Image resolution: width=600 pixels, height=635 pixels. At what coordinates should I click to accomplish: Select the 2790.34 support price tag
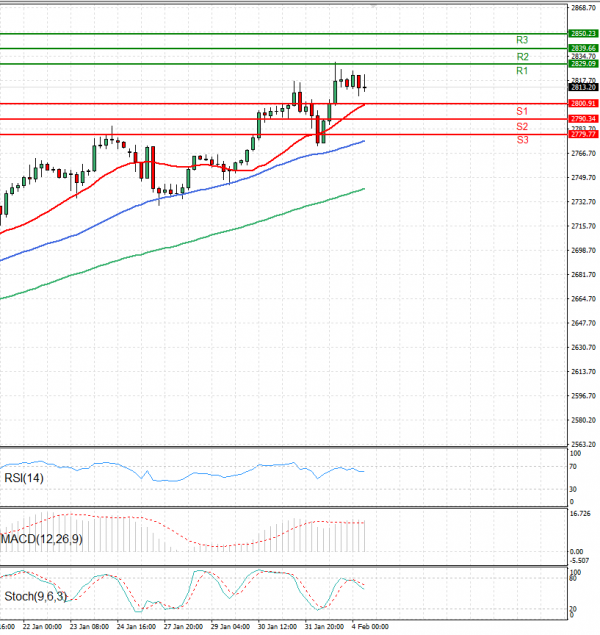click(583, 119)
